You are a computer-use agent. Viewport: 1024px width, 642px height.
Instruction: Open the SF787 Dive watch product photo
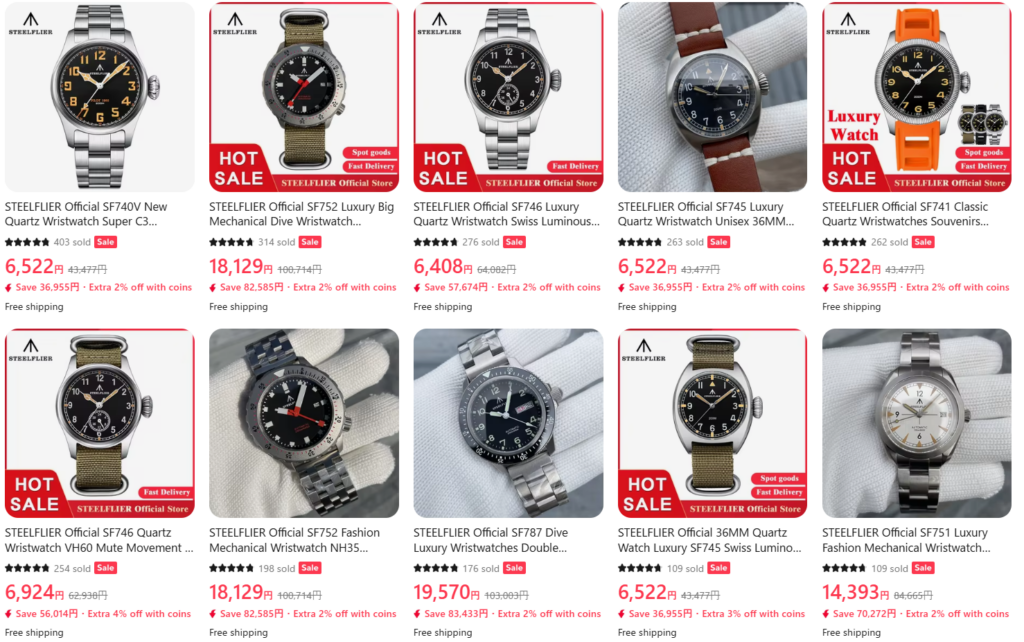pos(508,423)
